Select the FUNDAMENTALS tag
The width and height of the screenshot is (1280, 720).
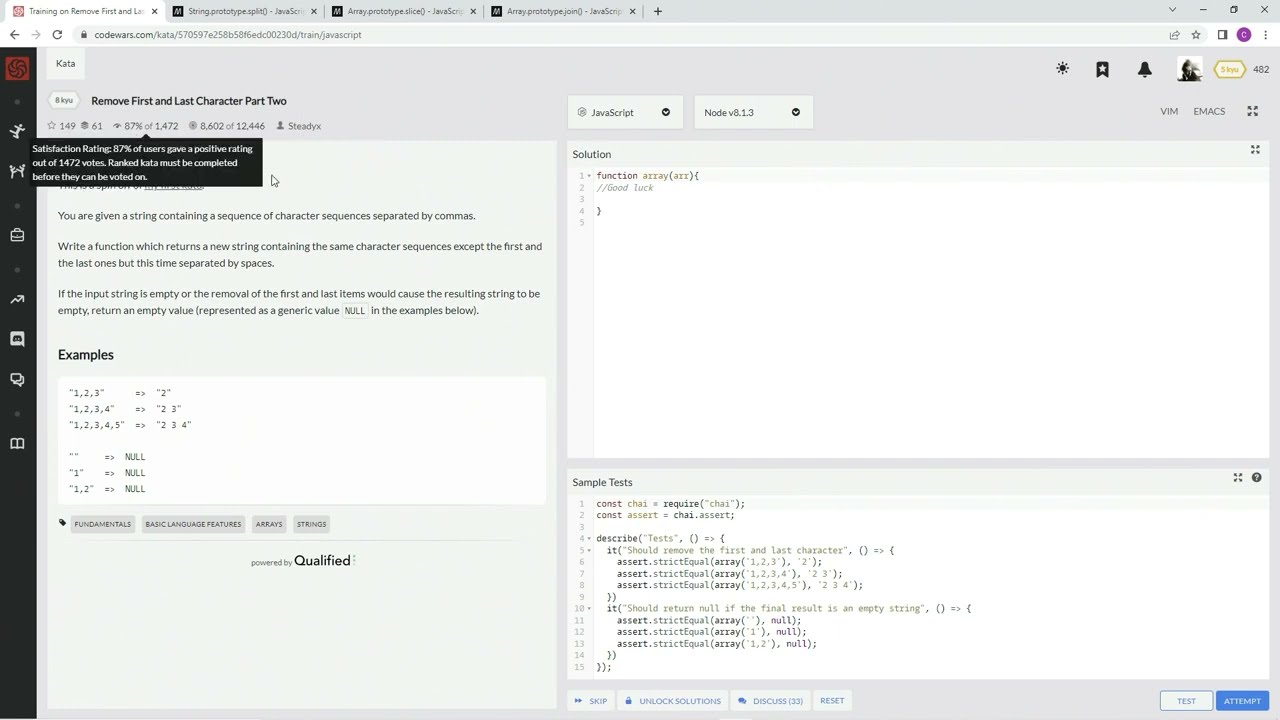click(102, 524)
